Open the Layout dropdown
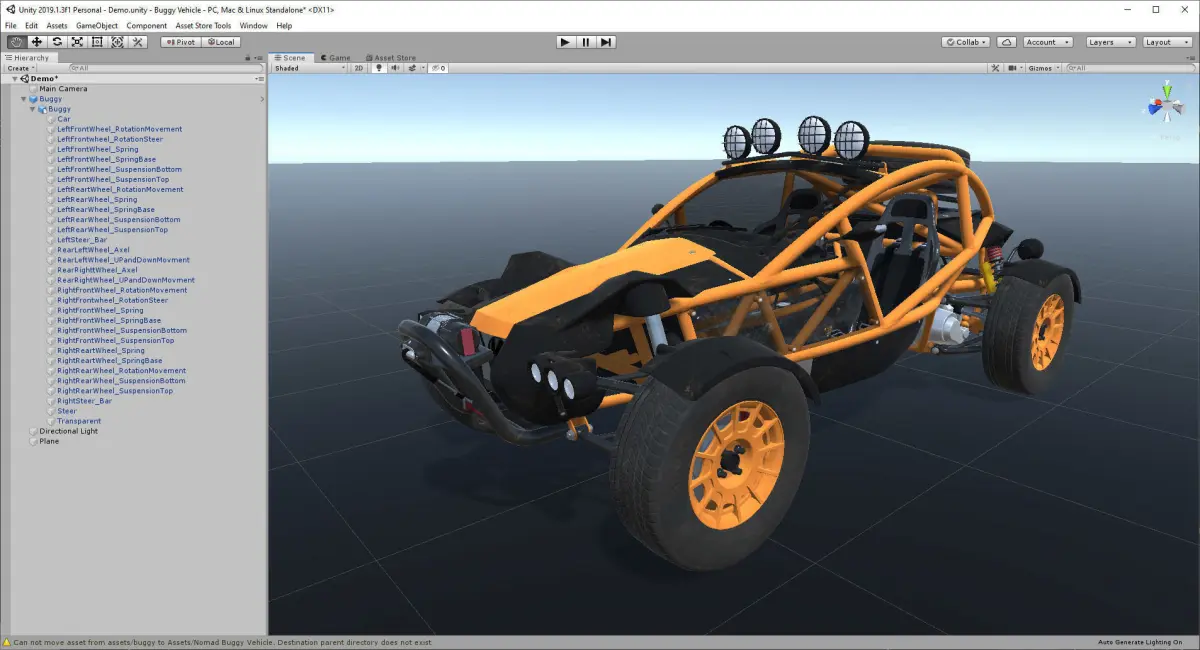 (x=1167, y=42)
